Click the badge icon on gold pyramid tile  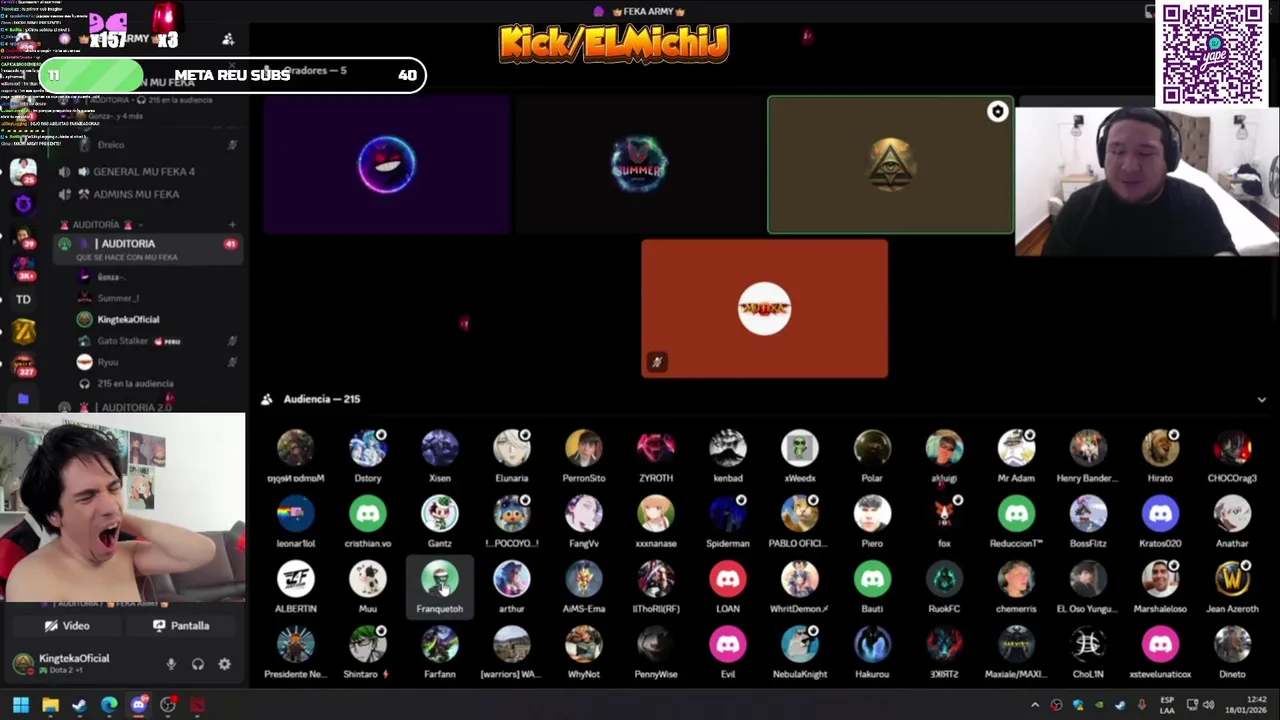(x=997, y=112)
